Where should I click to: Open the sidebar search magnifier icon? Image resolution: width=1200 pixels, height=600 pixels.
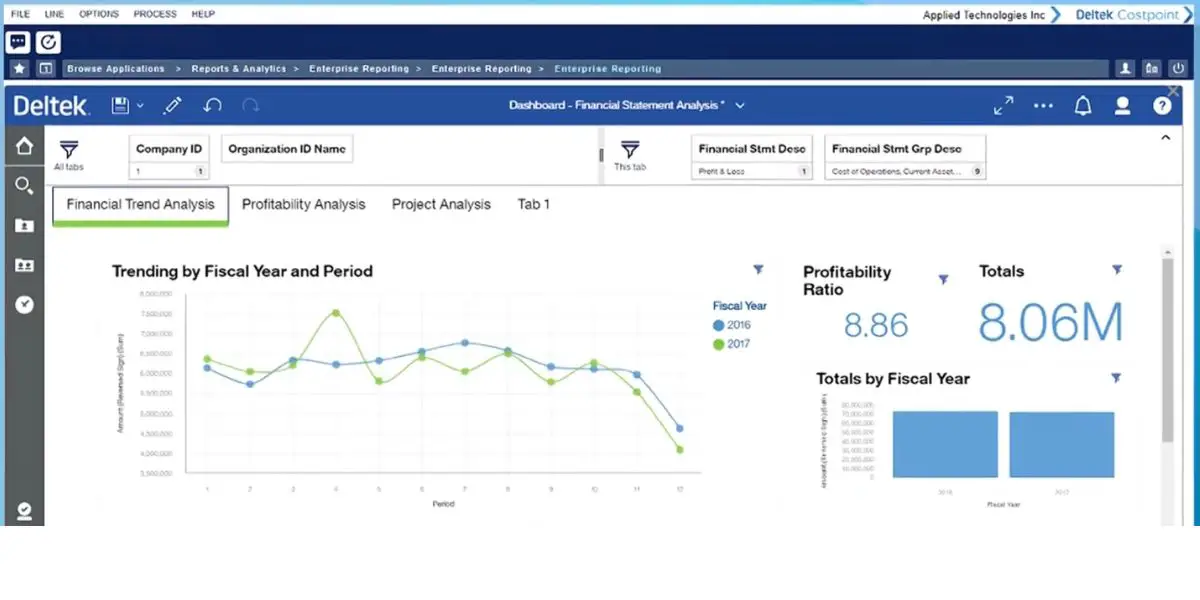[x=24, y=185]
